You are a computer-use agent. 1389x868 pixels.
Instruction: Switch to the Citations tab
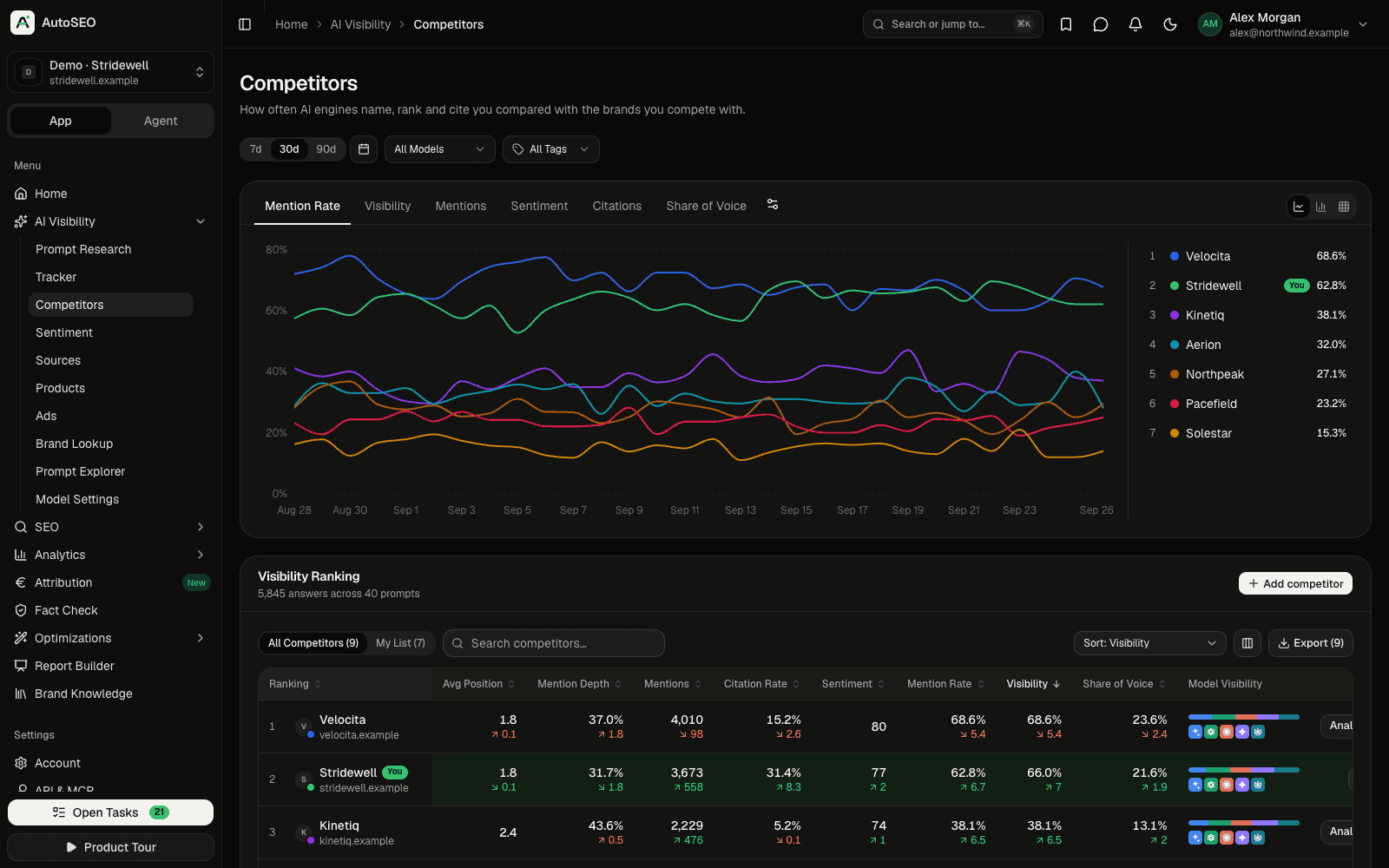pos(617,206)
